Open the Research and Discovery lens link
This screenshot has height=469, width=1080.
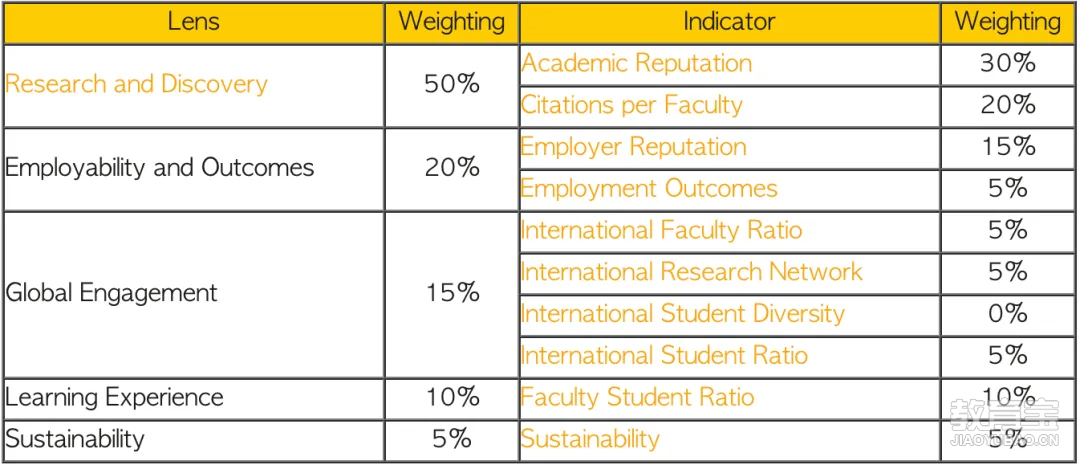(x=136, y=84)
